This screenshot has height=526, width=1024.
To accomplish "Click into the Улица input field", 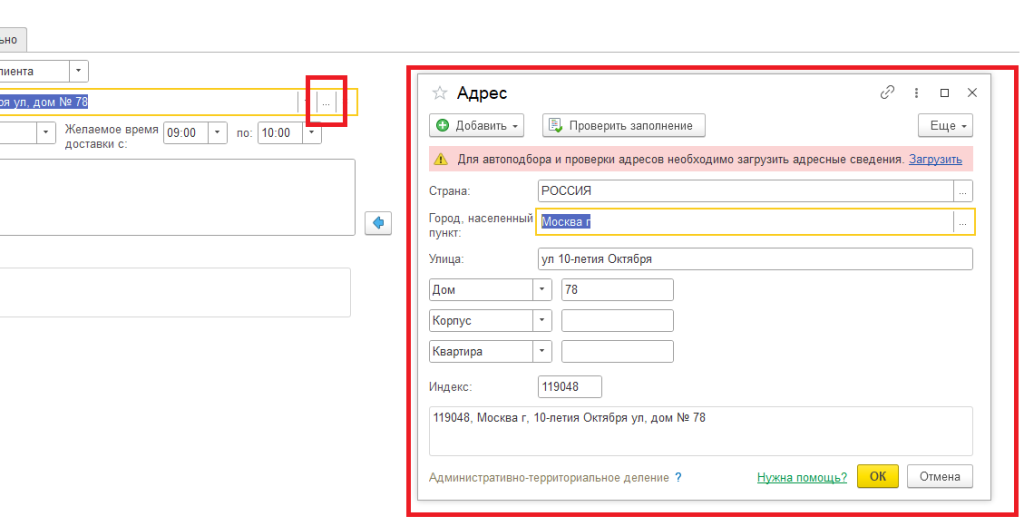I will [x=754, y=259].
